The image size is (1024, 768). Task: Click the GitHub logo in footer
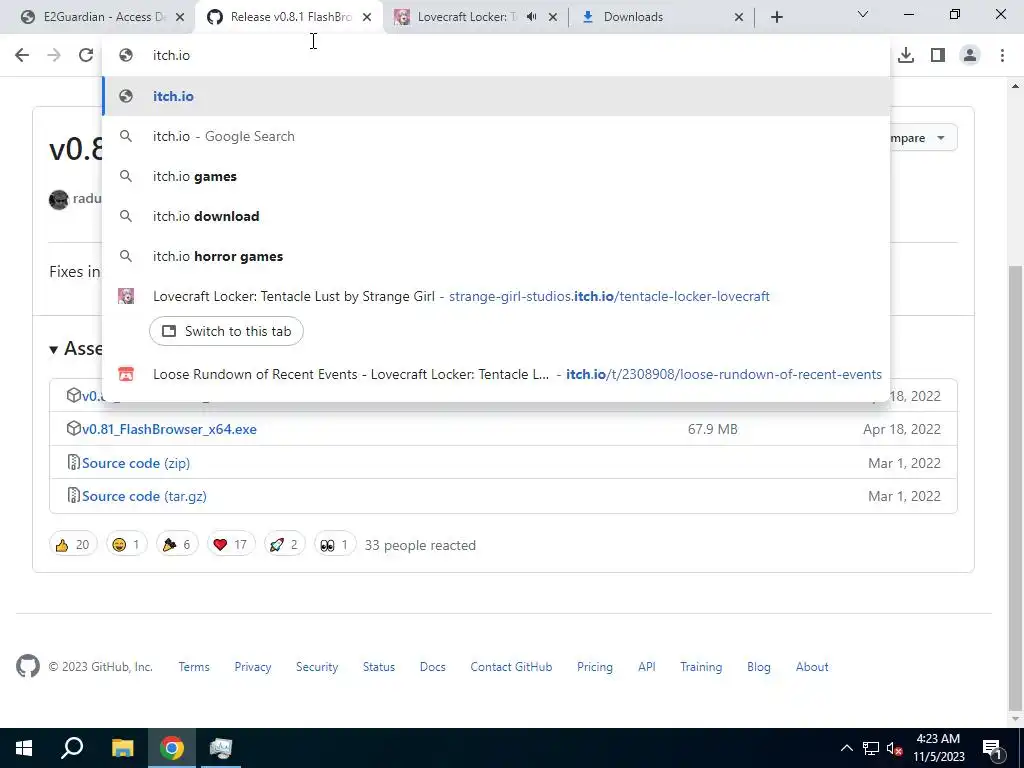tap(27, 666)
